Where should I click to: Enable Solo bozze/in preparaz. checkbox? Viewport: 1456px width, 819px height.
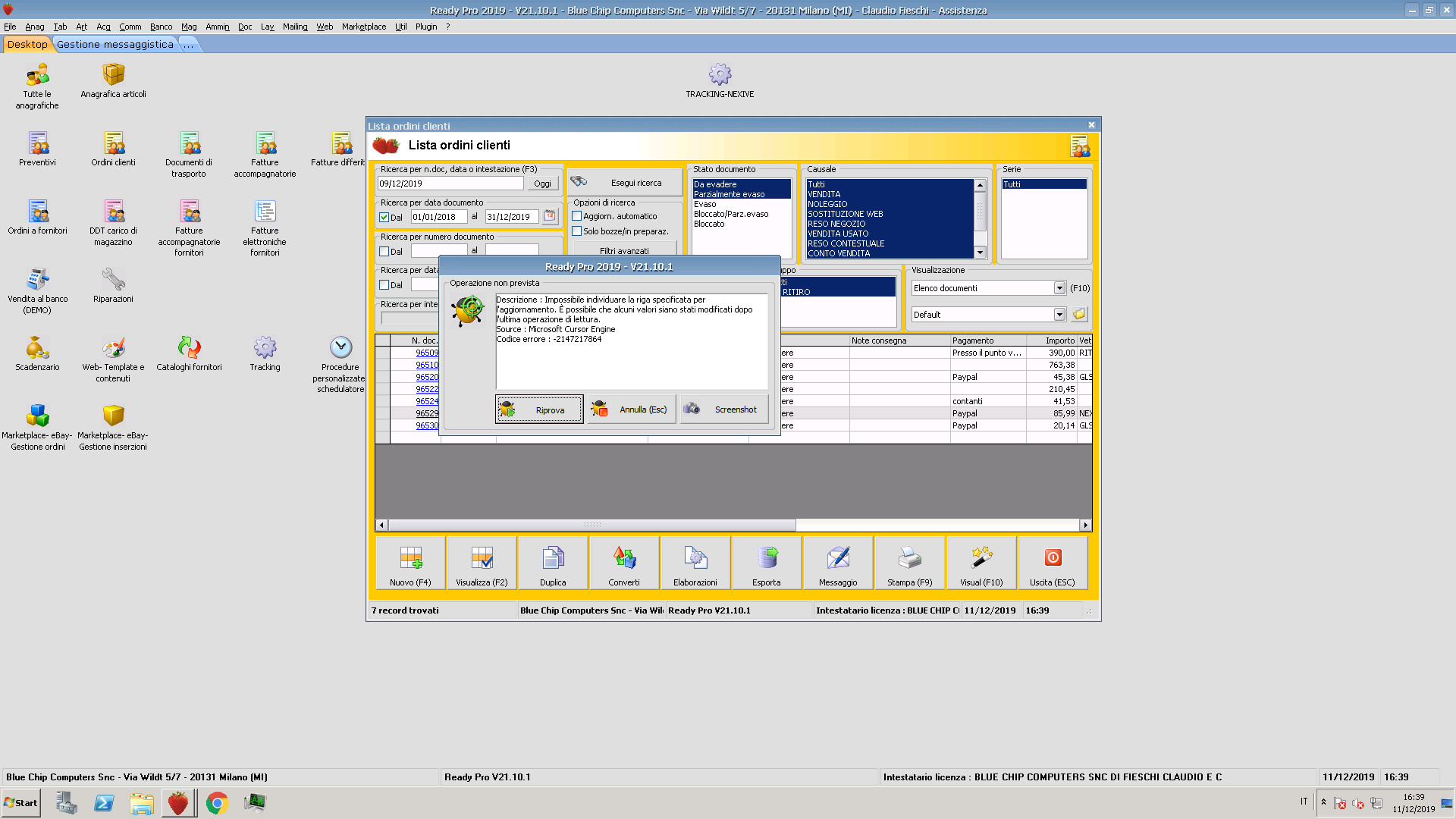click(x=576, y=231)
